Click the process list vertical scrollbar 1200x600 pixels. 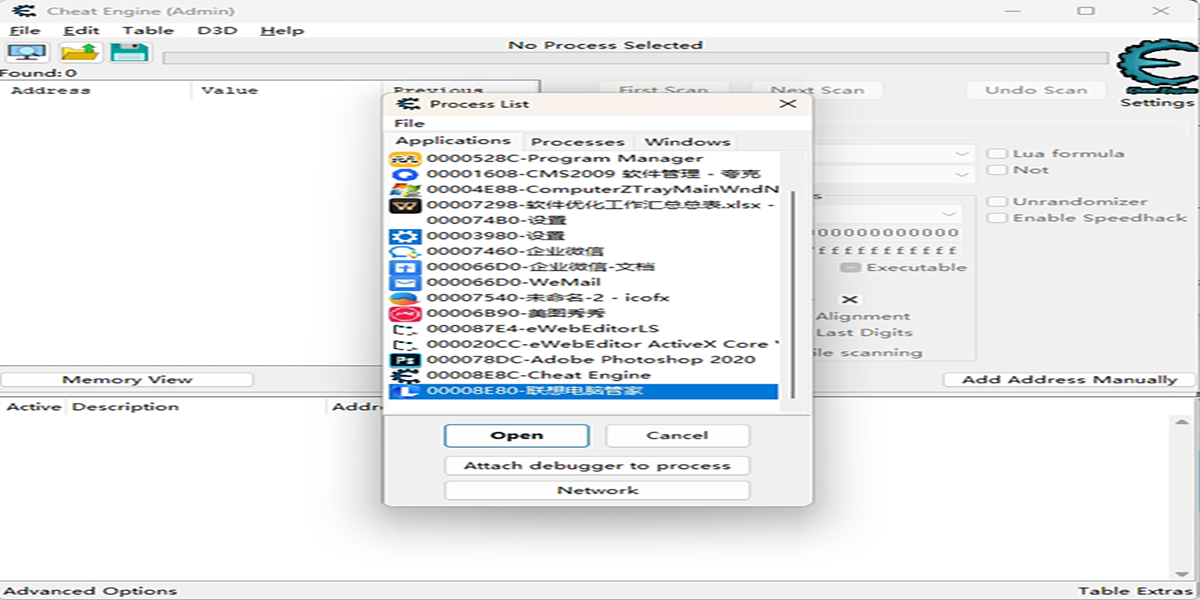pyautogui.click(x=794, y=295)
